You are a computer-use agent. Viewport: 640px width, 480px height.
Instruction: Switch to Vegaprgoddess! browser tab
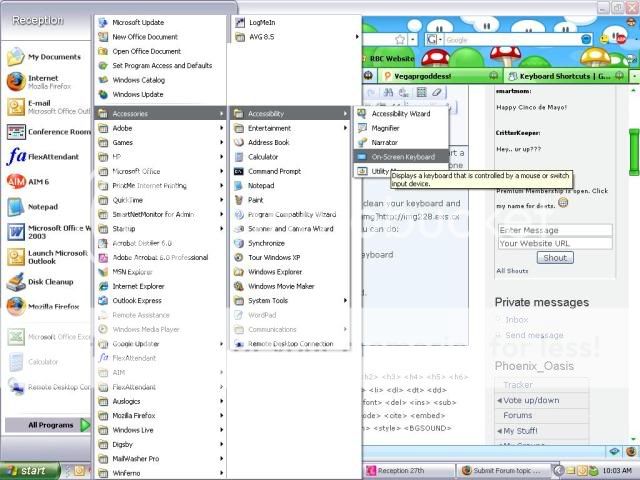coord(440,76)
